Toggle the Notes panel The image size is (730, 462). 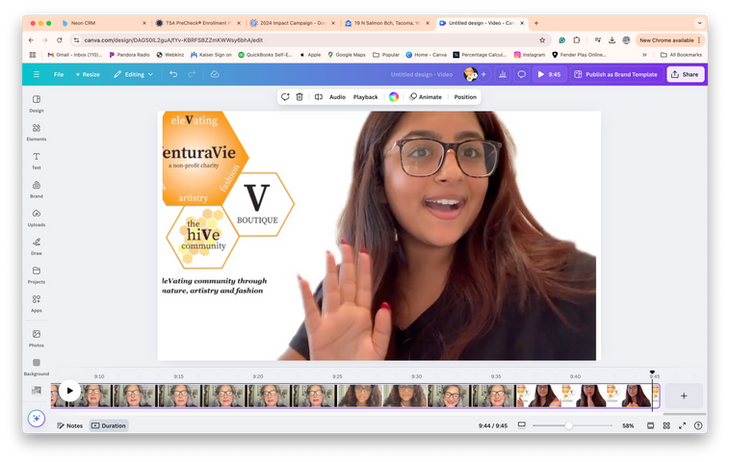pos(70,426)
